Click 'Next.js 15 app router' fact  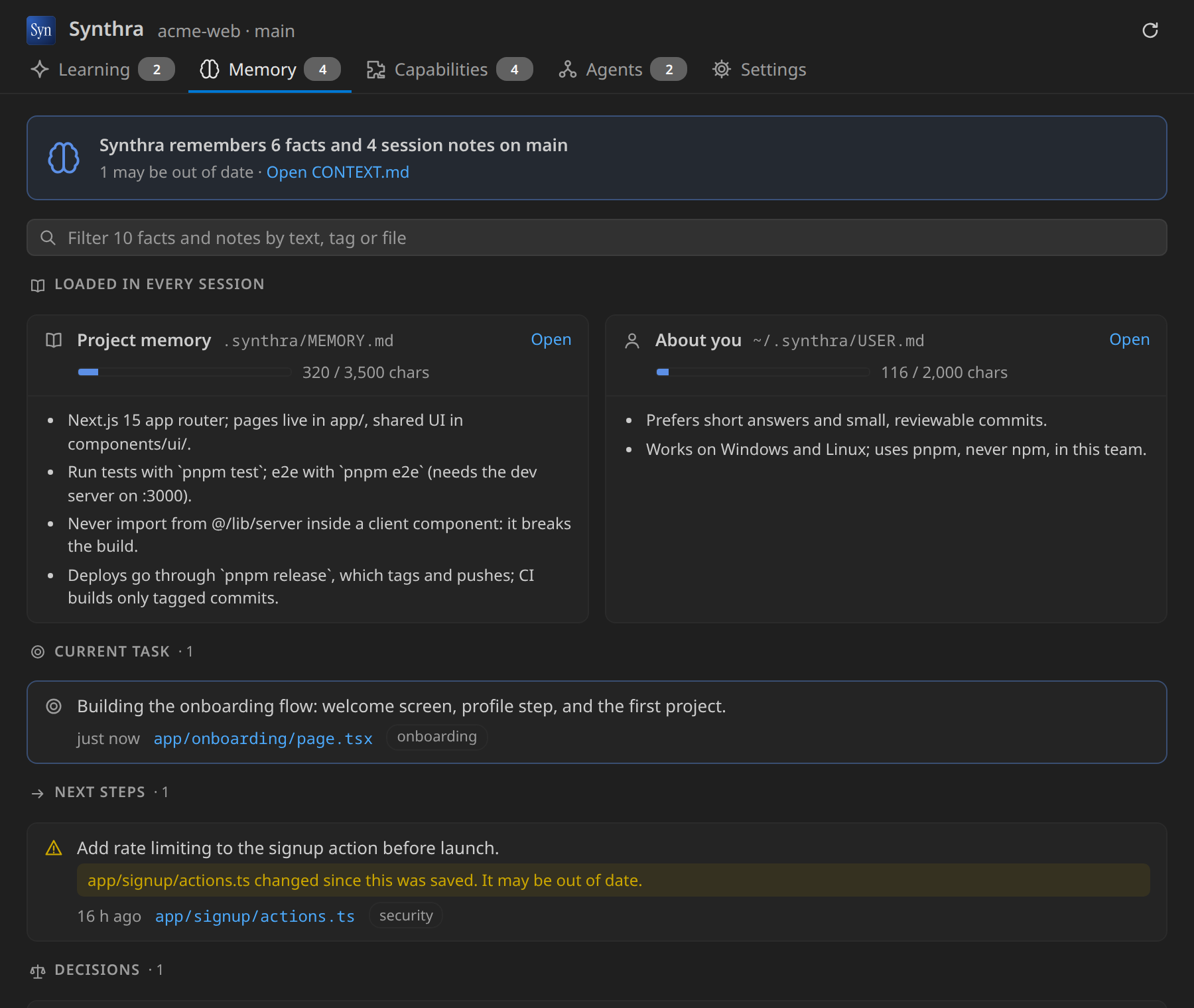[265, 432]
